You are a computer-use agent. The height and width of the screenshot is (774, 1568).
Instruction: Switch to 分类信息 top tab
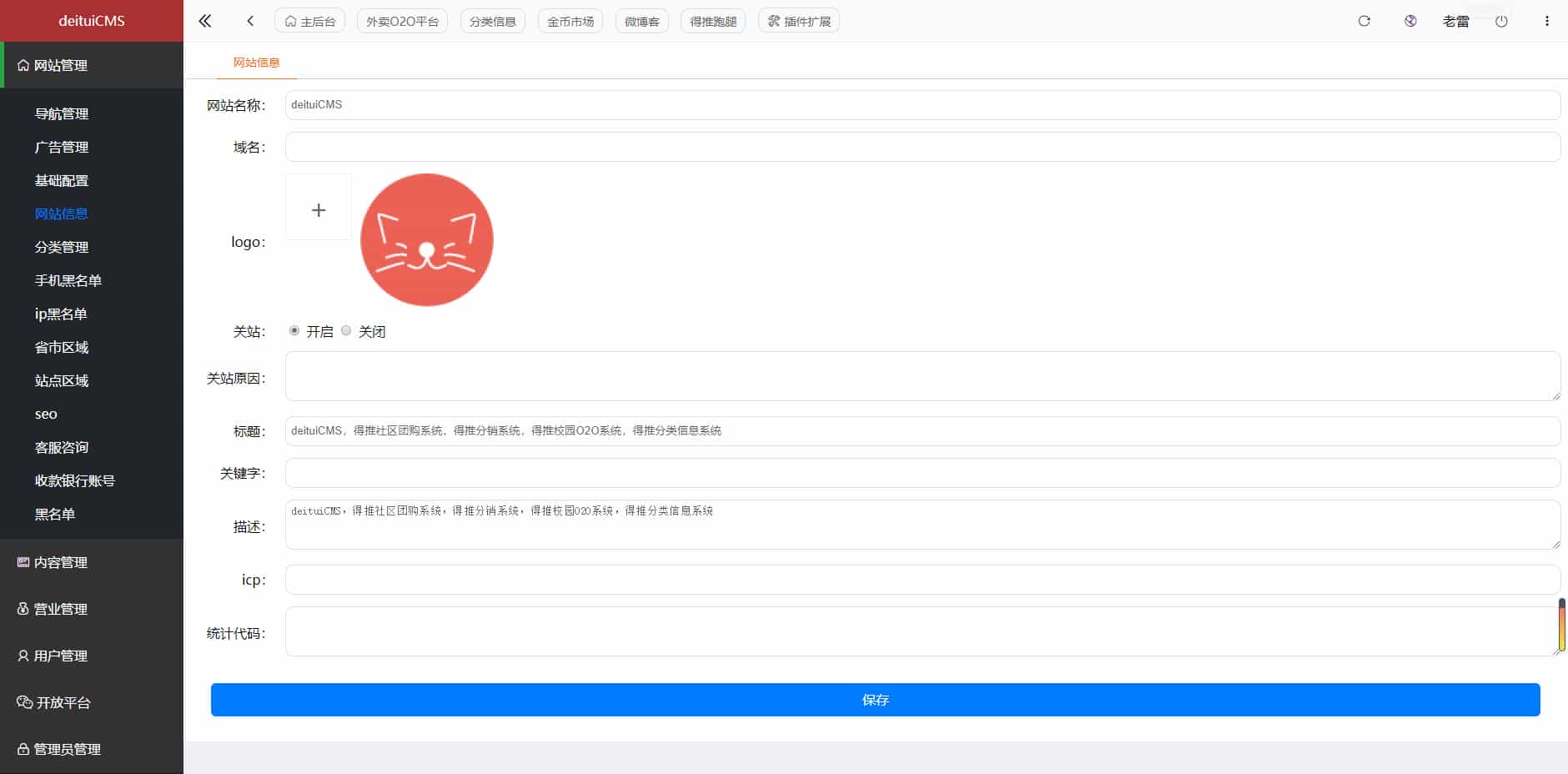point(493,21)
